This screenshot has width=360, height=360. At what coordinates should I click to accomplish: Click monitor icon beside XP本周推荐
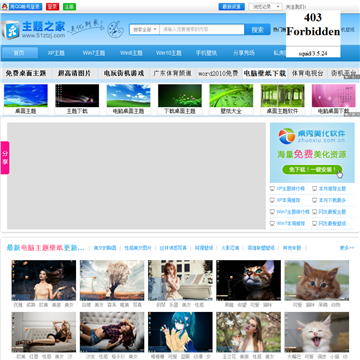click(272, 200)
